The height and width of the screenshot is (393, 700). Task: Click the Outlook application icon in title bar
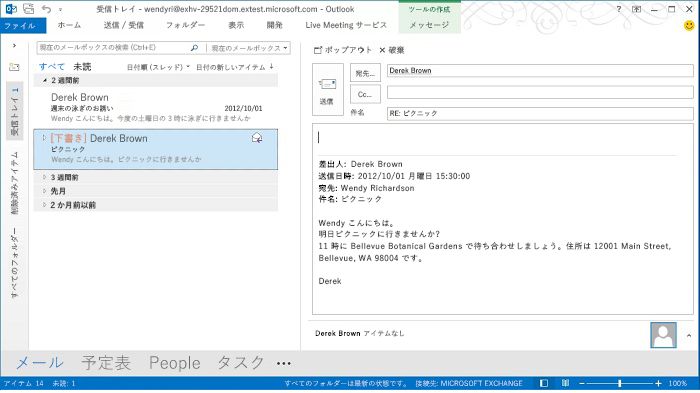(x=11, y=8)
